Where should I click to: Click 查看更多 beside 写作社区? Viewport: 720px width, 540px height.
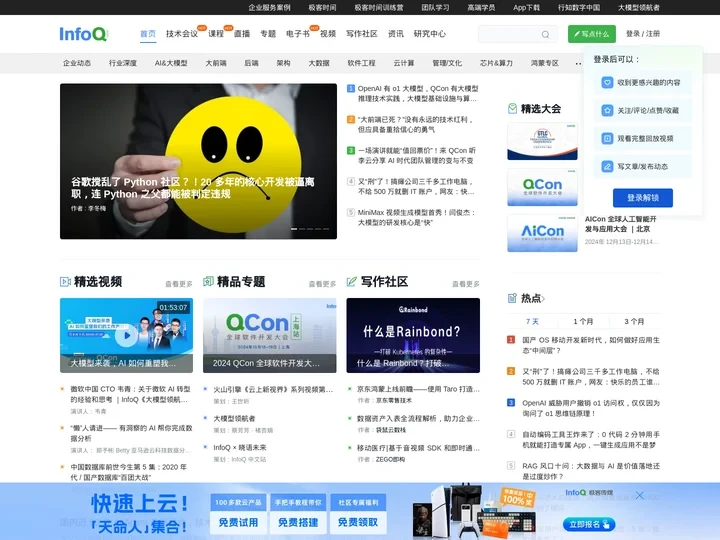466,284
